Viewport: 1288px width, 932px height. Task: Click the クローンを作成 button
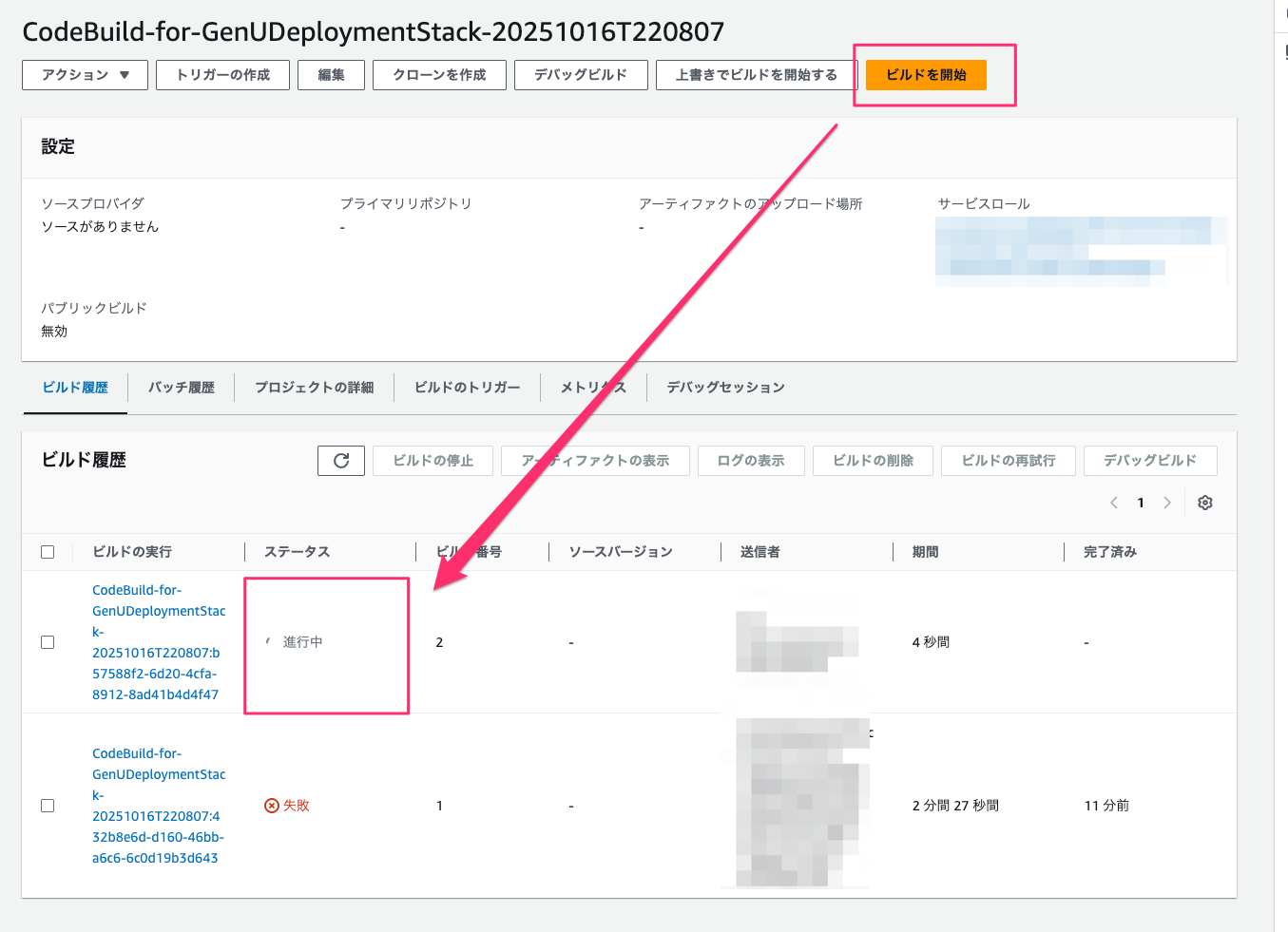point(439,75)
